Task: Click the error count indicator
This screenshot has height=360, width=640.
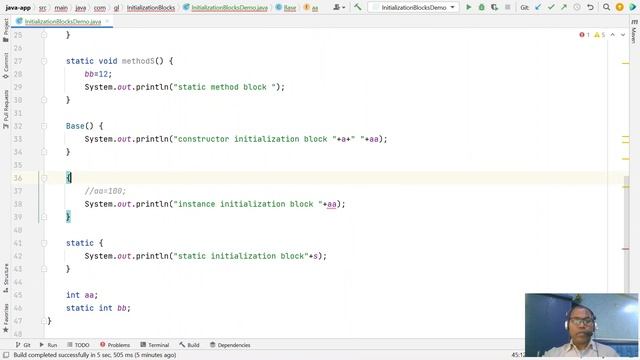Action: (x=584, y=35)
